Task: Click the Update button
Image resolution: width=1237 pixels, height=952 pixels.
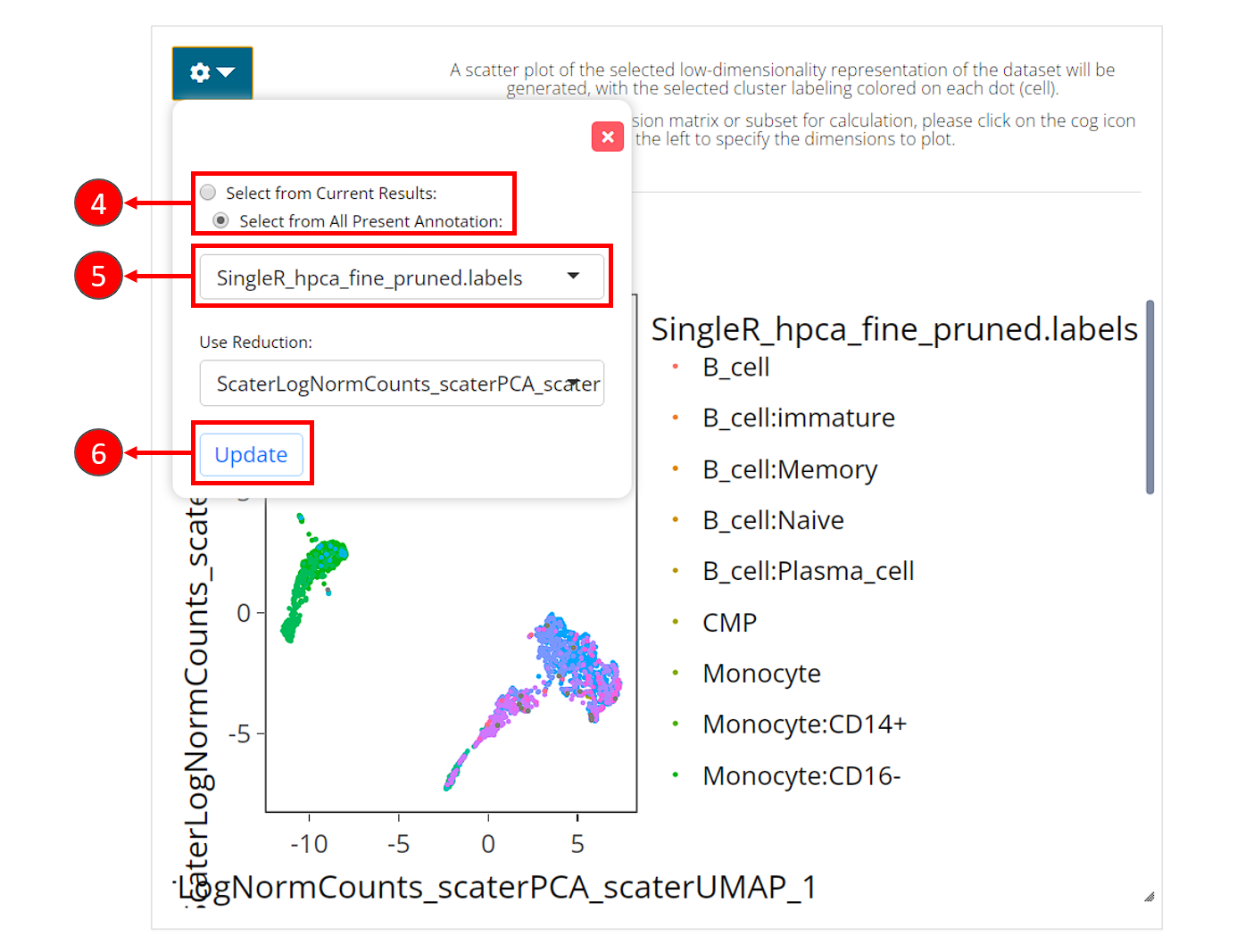Action: pyautogui.click(x=251, y=455)
